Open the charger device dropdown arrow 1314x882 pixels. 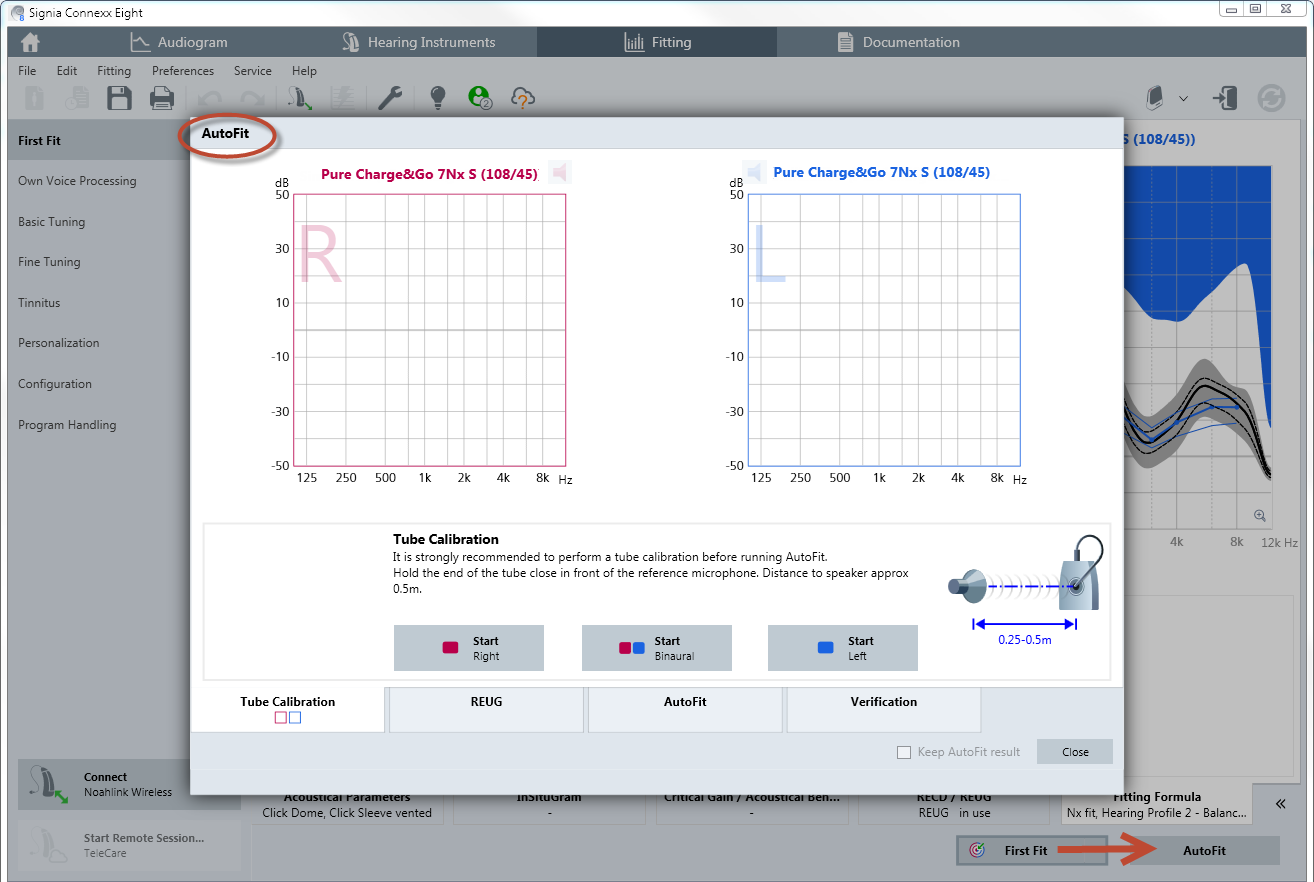1183,98
